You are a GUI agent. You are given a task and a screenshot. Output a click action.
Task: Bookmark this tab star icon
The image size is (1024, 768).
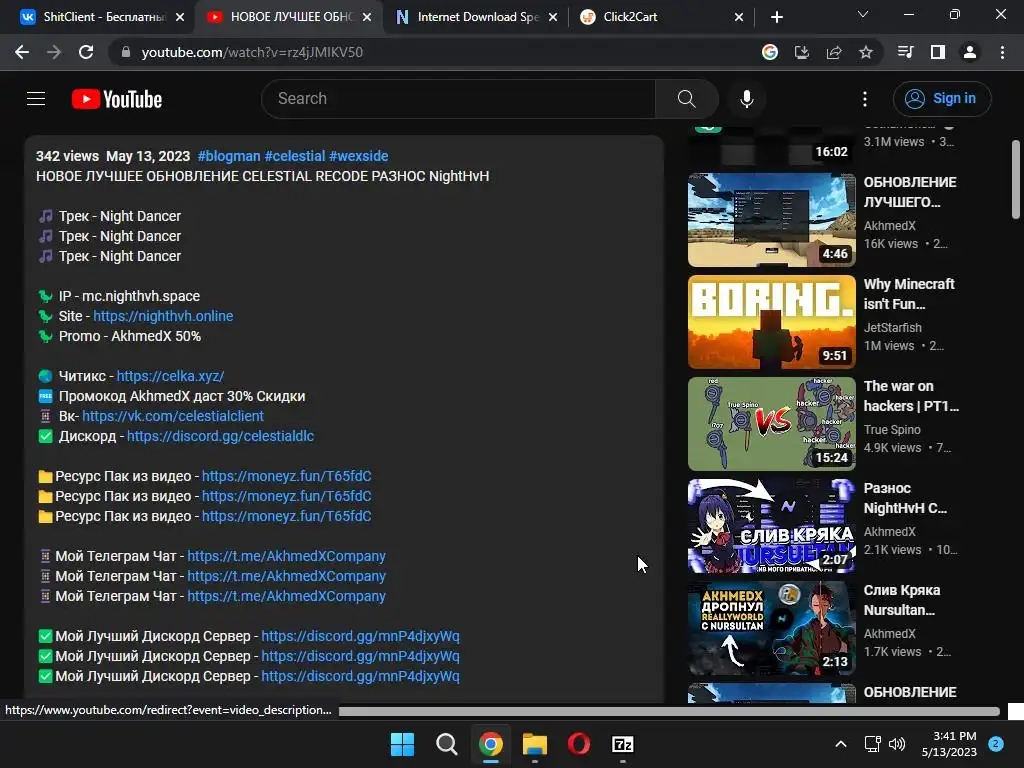[866, 52]
